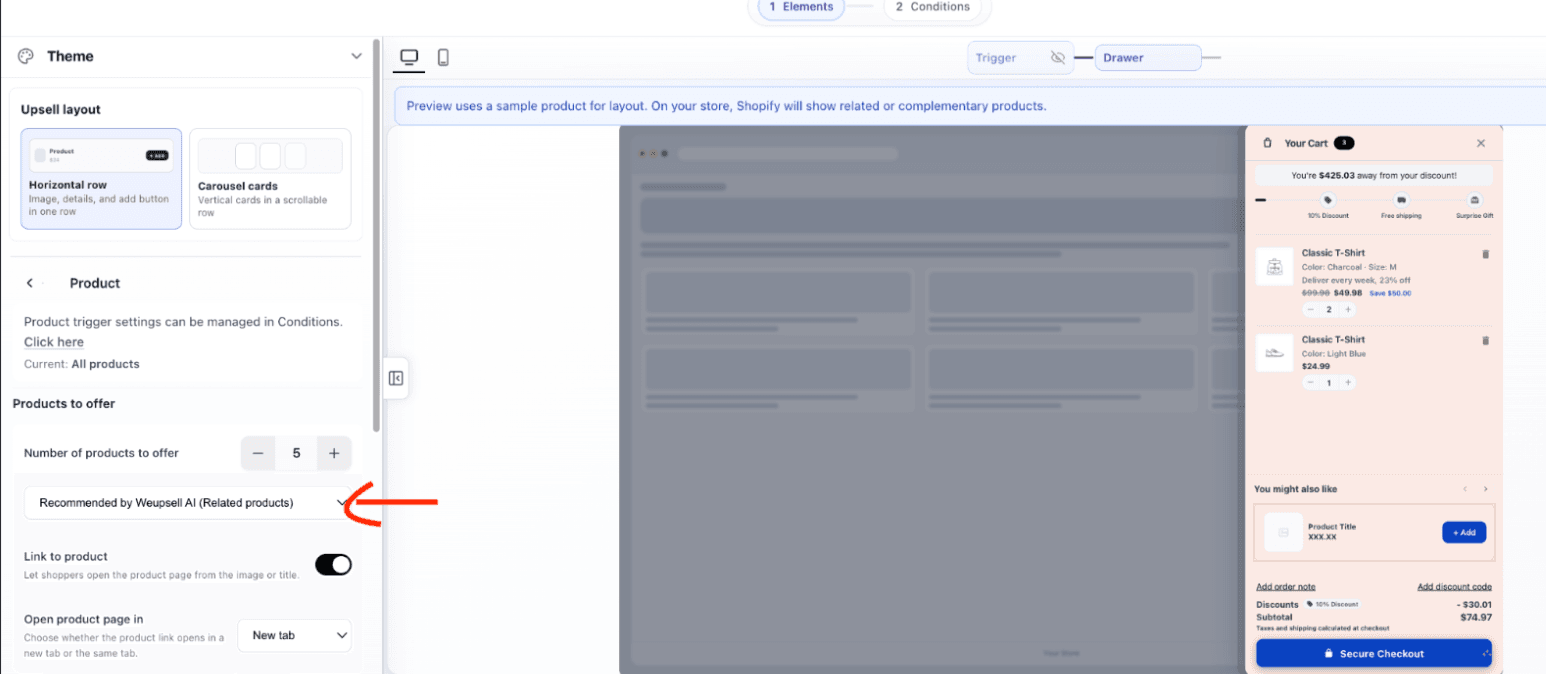This screenshot has height=674, width=1546.
Task: Click the 10% Discount badge beside Discounts
Action: point(1333,604)
